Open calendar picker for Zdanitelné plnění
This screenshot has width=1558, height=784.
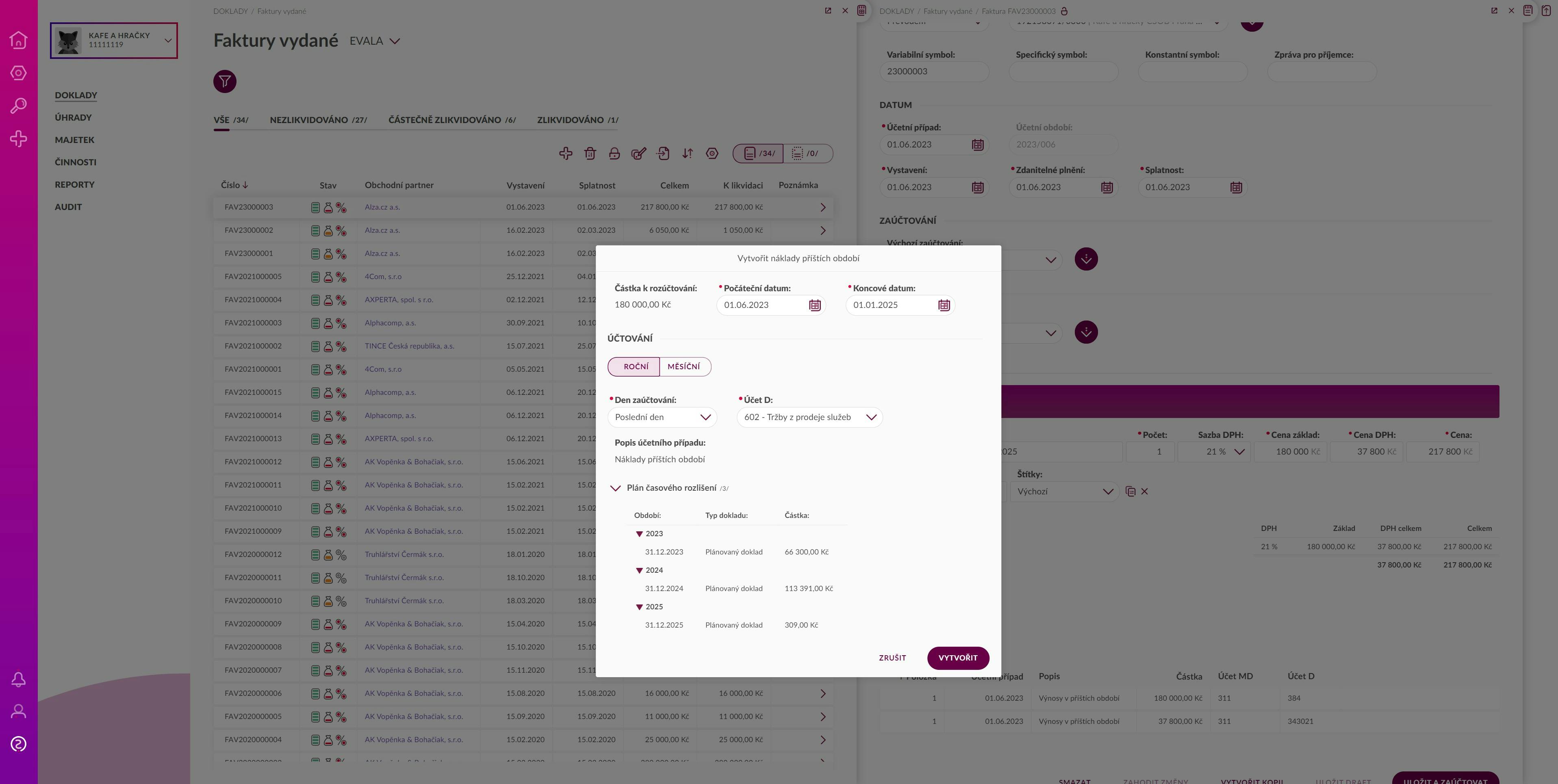coord(1107,187)
